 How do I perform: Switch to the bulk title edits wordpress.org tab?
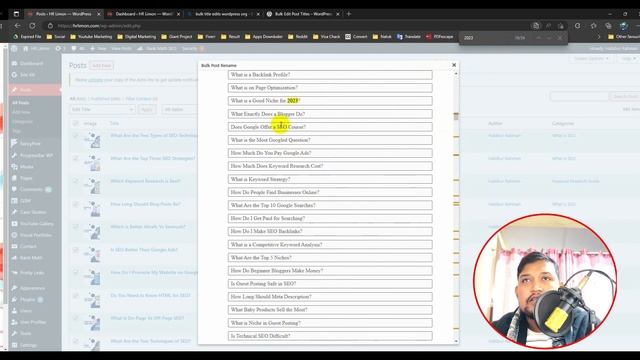224,14
